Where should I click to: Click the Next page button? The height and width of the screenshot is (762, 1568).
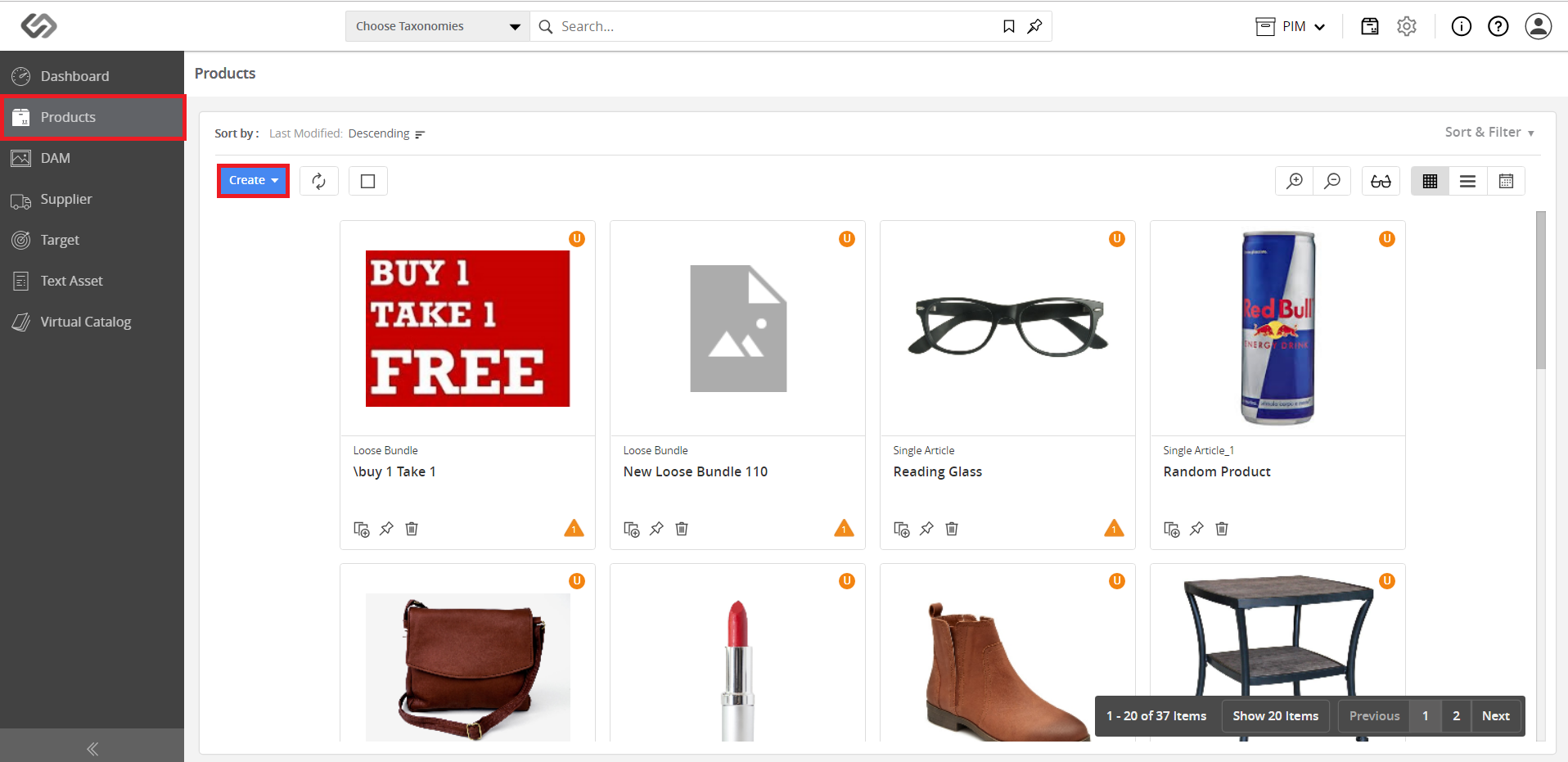tap(1495, 715)
